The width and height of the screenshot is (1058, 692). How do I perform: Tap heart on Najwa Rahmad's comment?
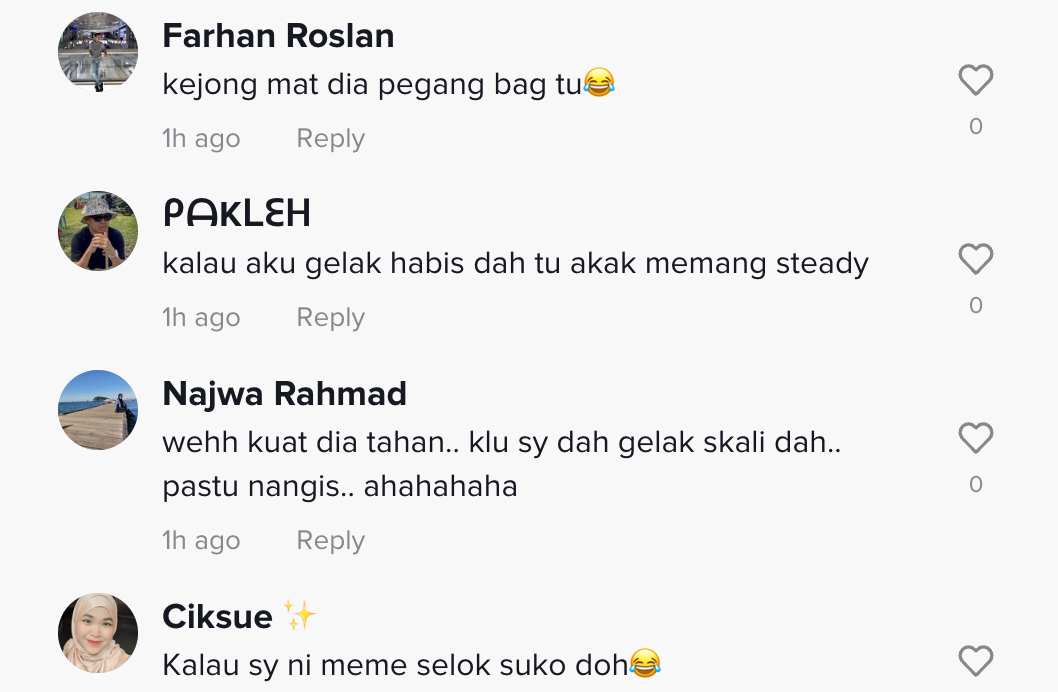[x=976, y=438]
